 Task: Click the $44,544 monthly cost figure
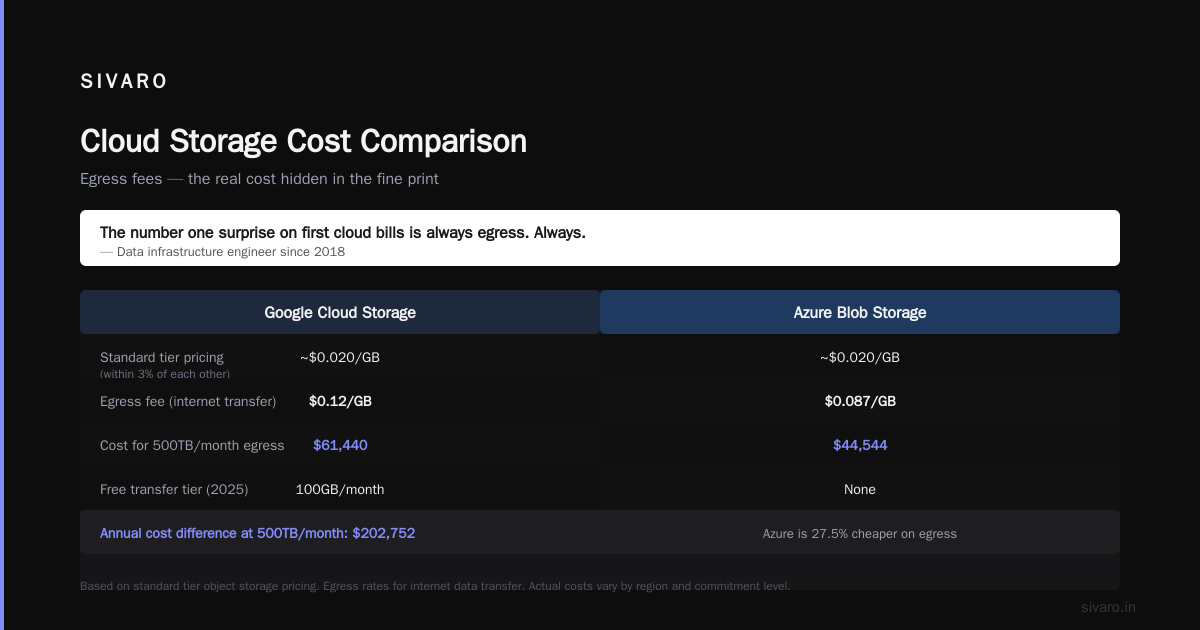coord(860,445)
